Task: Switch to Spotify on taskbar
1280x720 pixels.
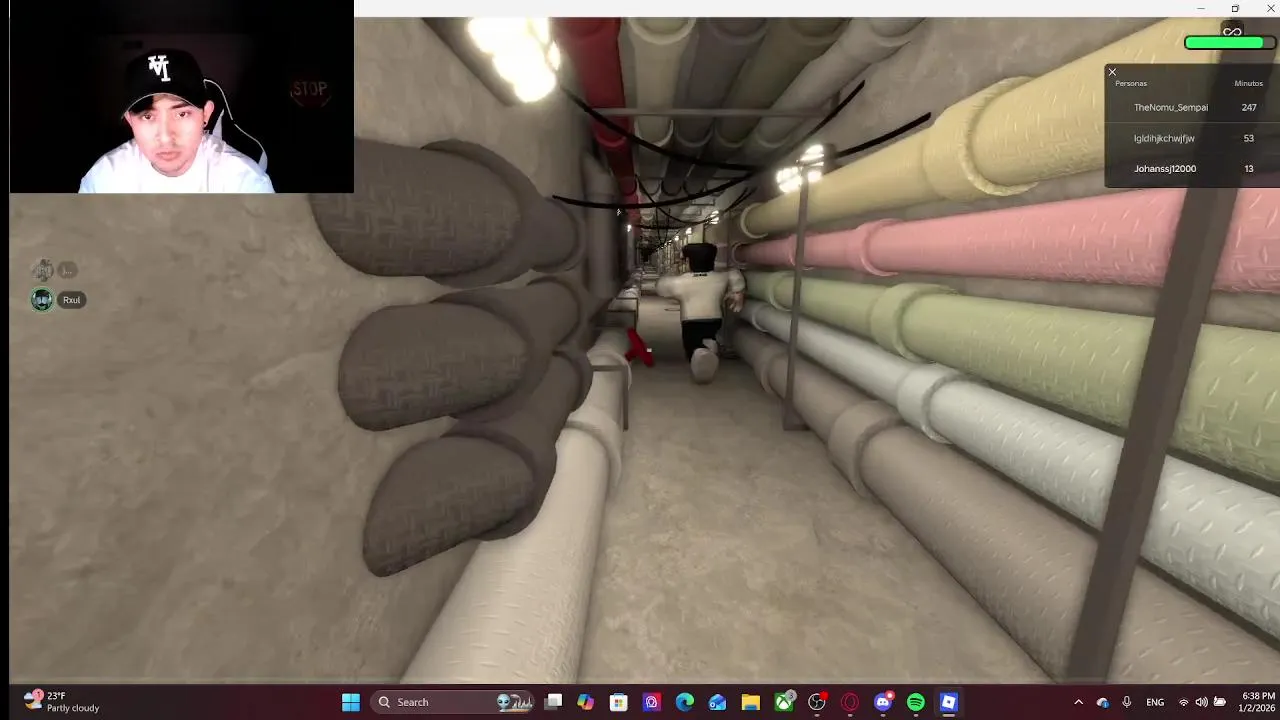Action: tap(916, 702)
